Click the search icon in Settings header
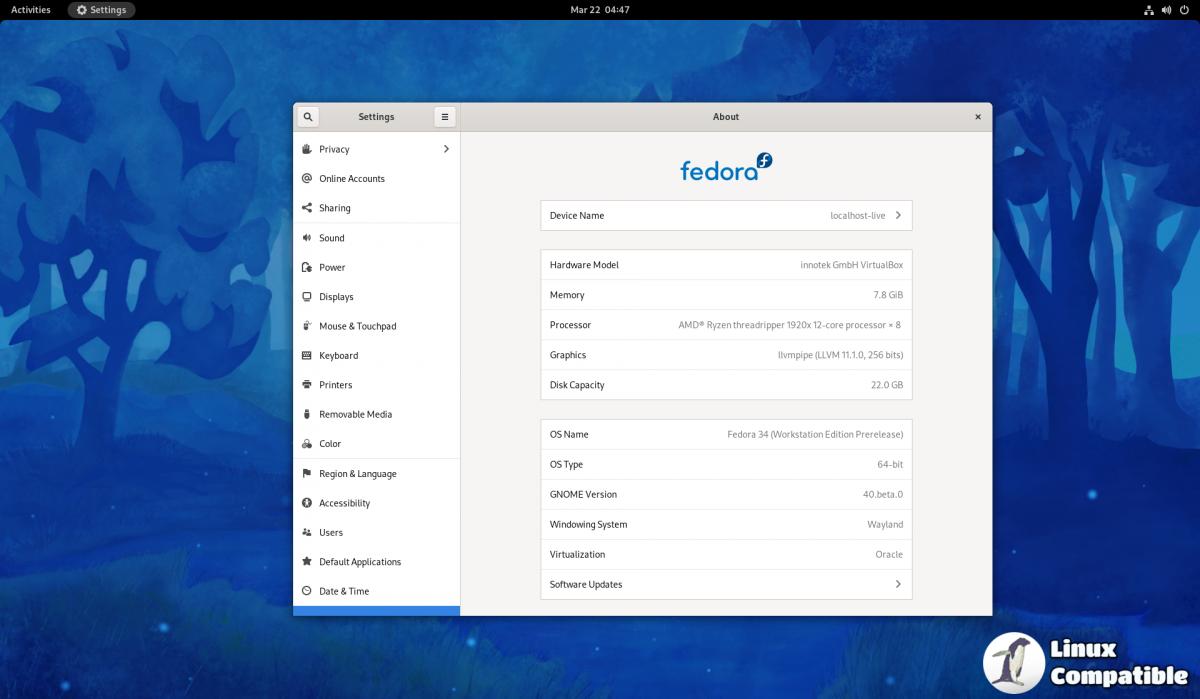Image resolution: width=1200 pixels, height=699 pixels. [308, 117]
